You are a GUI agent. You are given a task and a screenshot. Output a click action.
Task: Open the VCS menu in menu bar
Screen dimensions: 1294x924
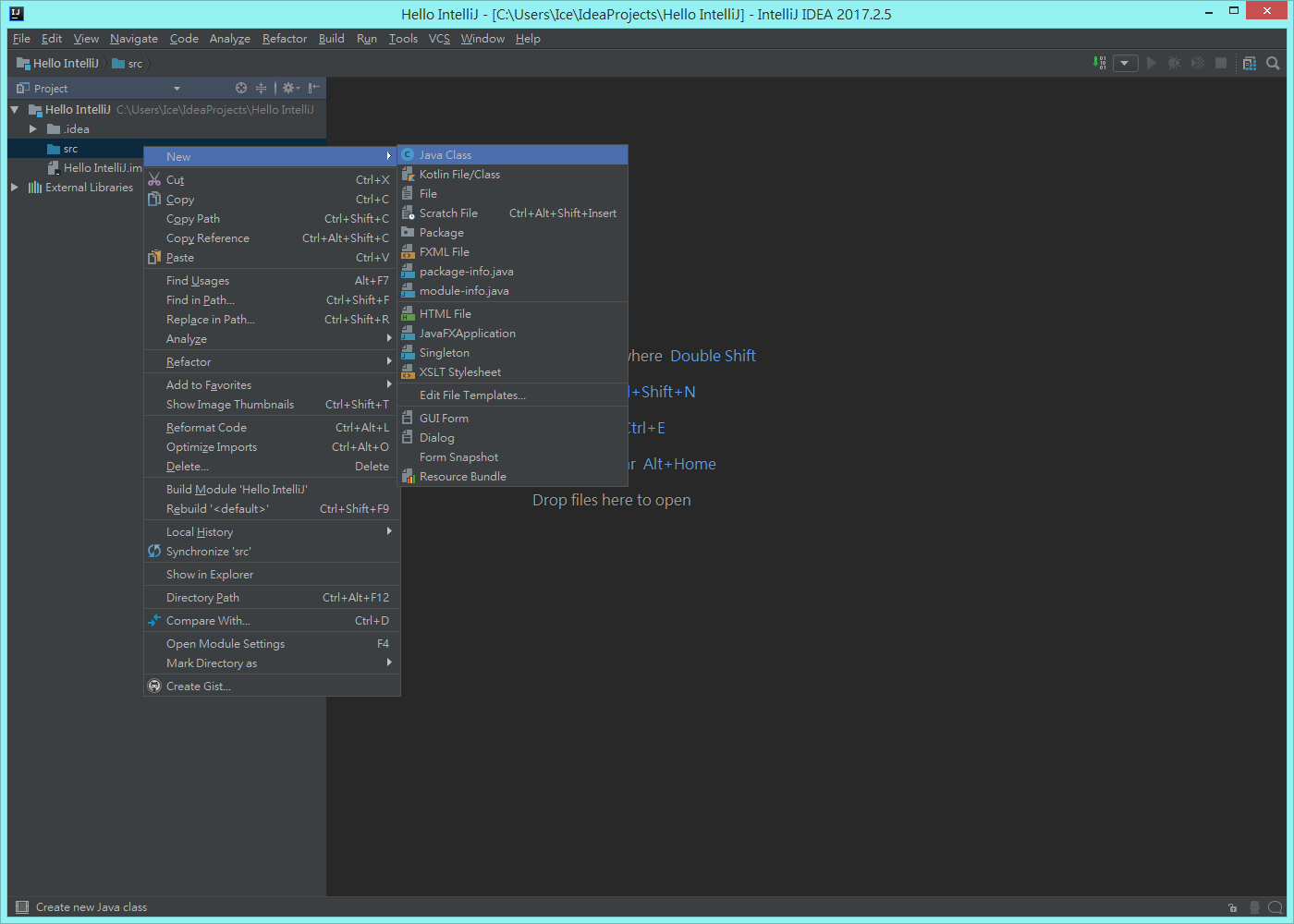(439, 38)
